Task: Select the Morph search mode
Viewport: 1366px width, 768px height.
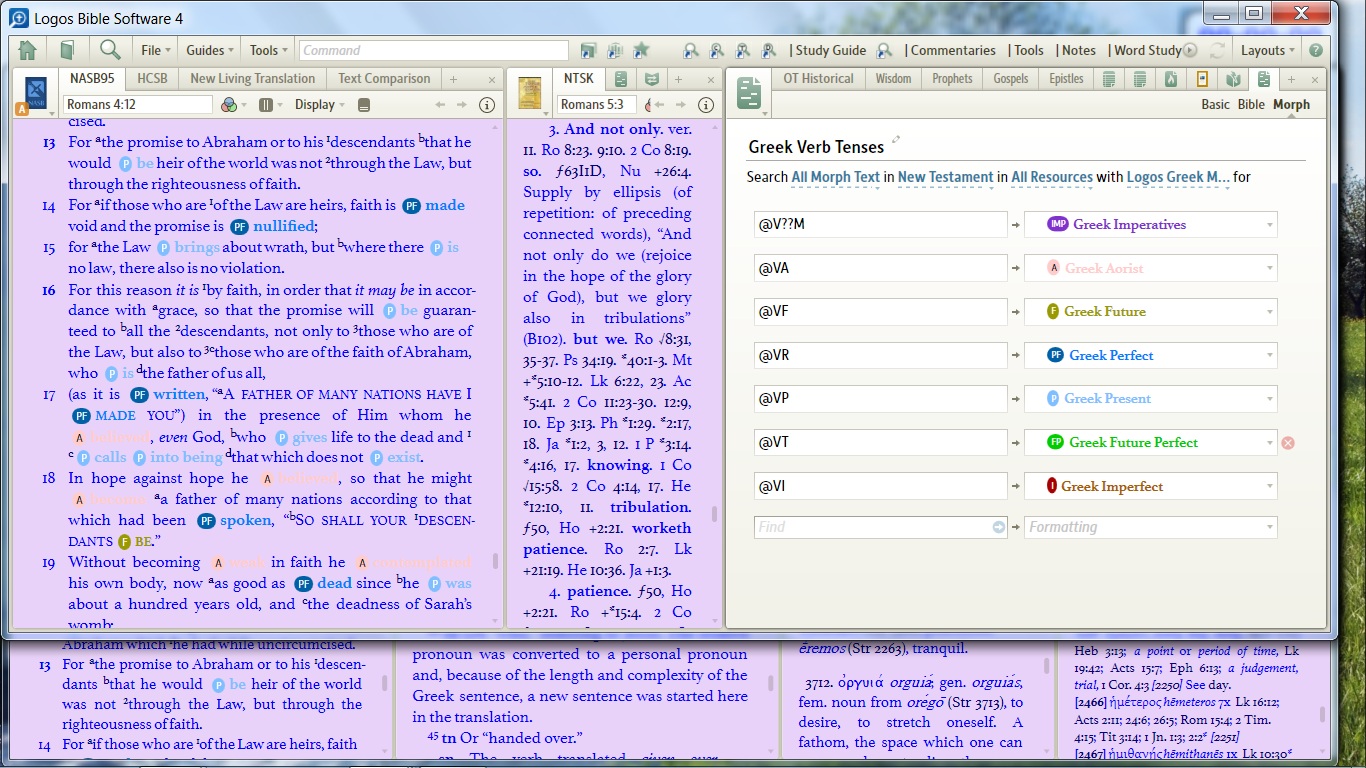Action: [x=1291, y=105]
